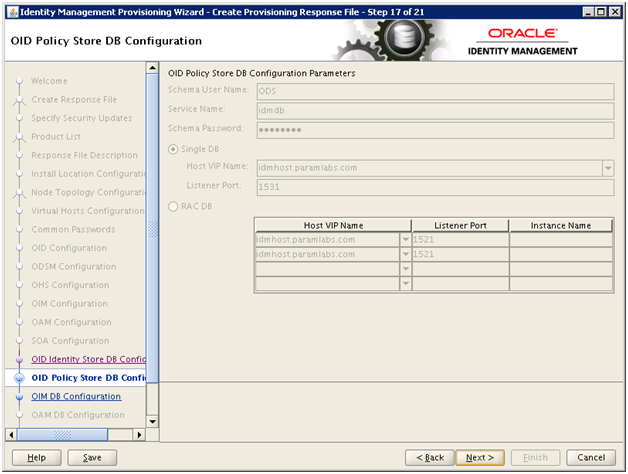628x474 pixels.
Task: Go back with the Back button
Action: click(430, 458)
